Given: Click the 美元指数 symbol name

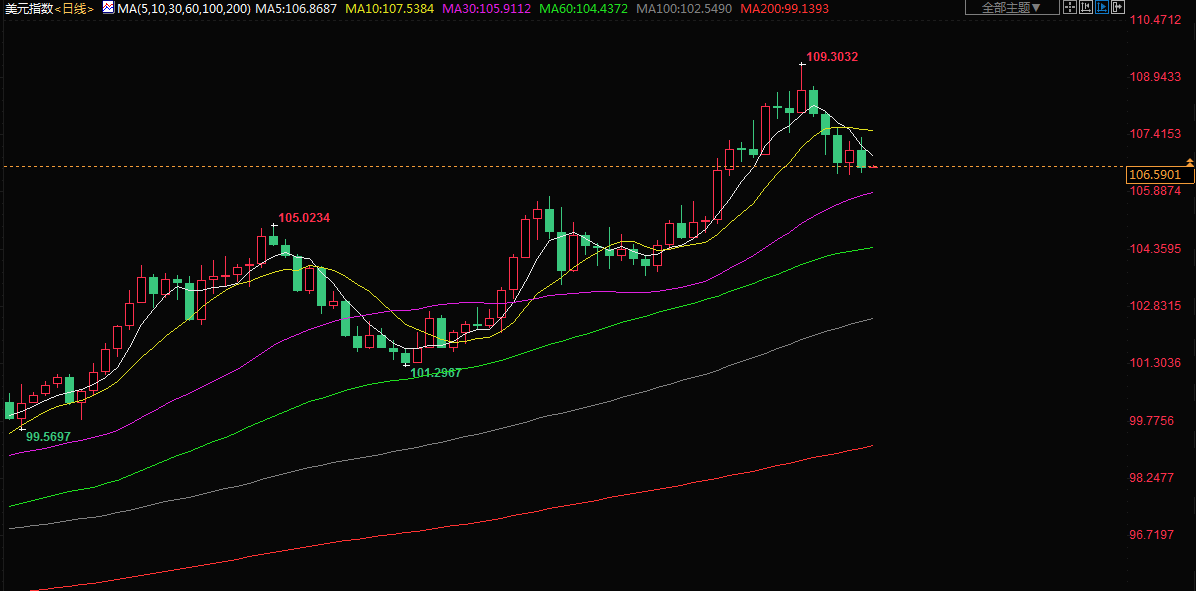Looking at the screenshot, I should click(x=27, y=9).
